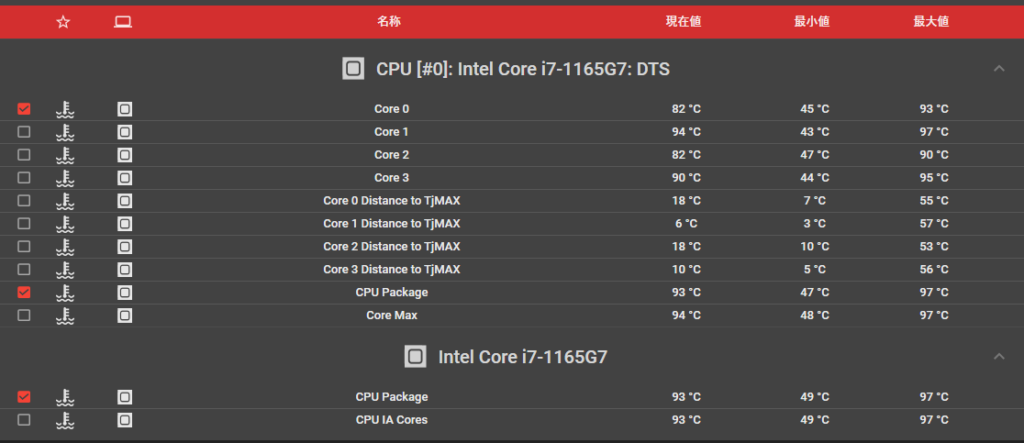Click thermometer icon in Core 0 row
1024x443 pixels.
65,109
